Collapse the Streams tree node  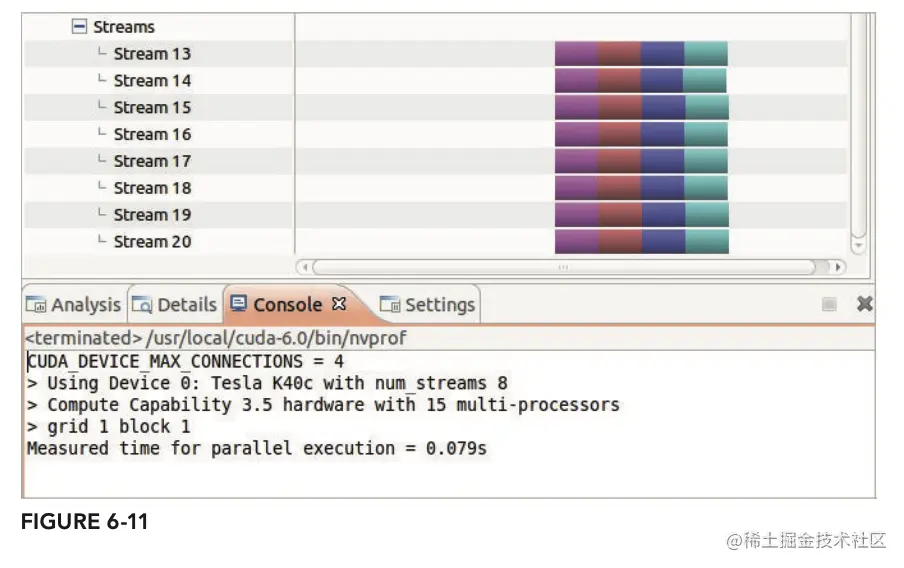[x=80, y=27]
